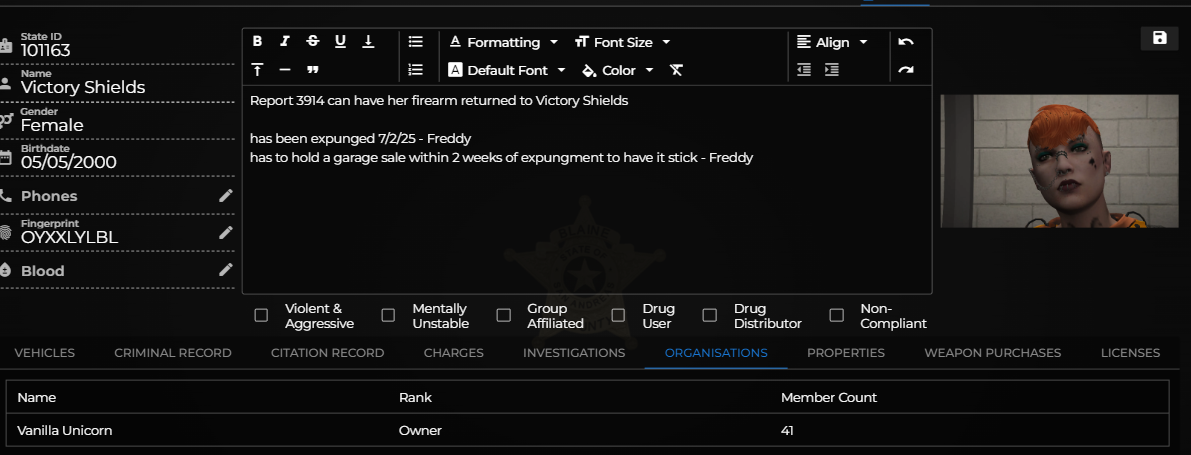The width and height of the screenshot is (1191, 455).
Task: Click the note line about the garage sale
Action: pyautogui.click(x=501, y=157)
